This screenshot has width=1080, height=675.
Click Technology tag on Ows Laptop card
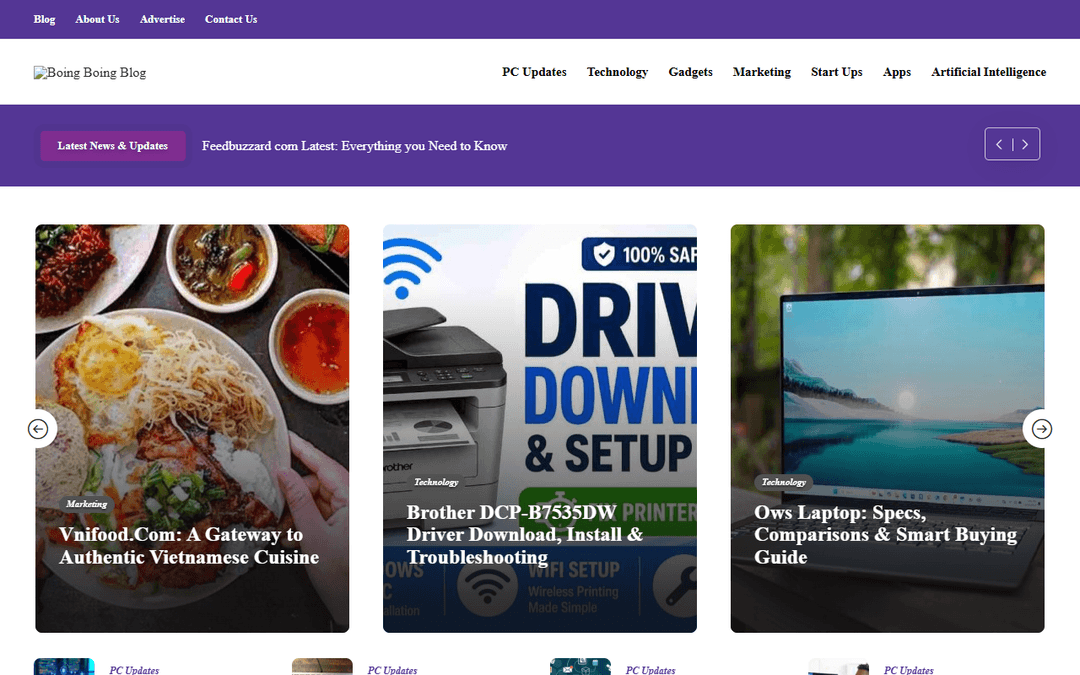coord(783,482)
